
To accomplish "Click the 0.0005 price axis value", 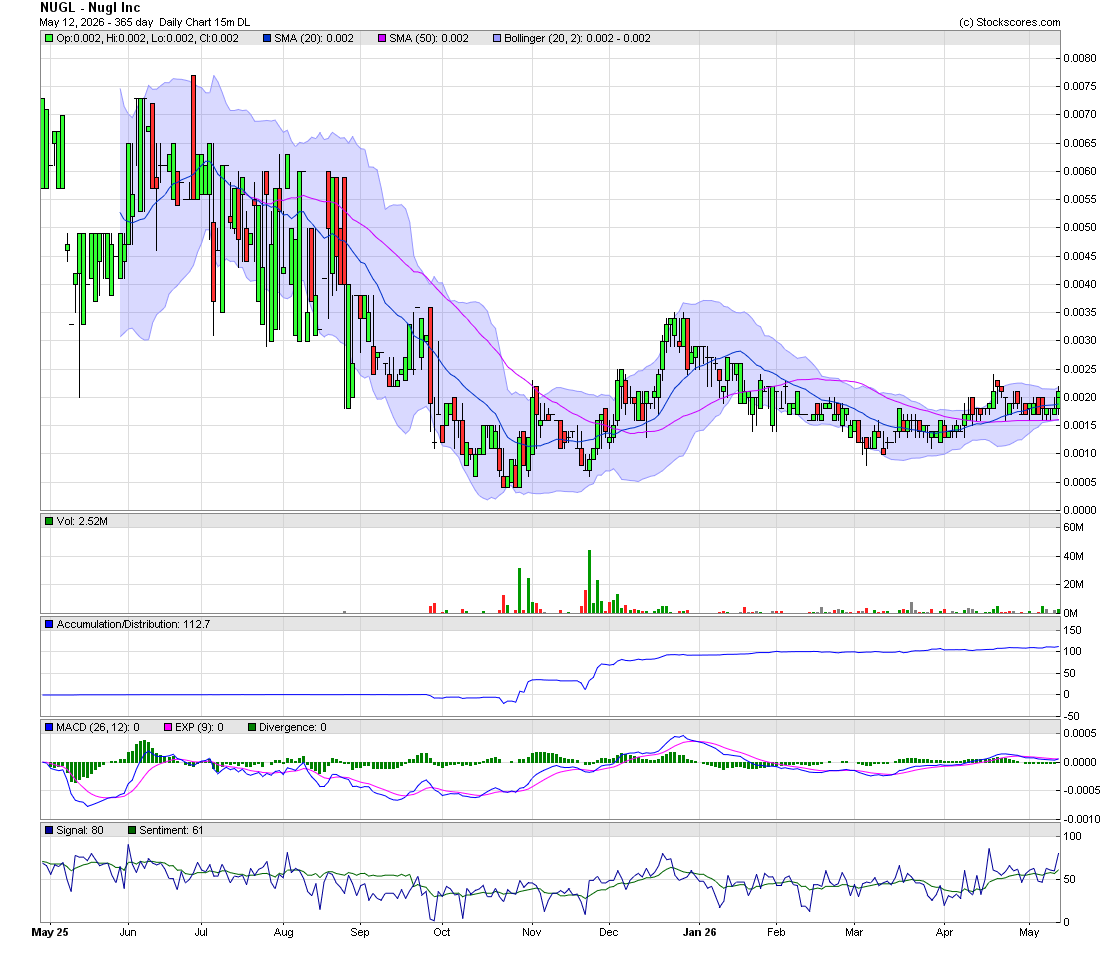I will [1080, 481].
